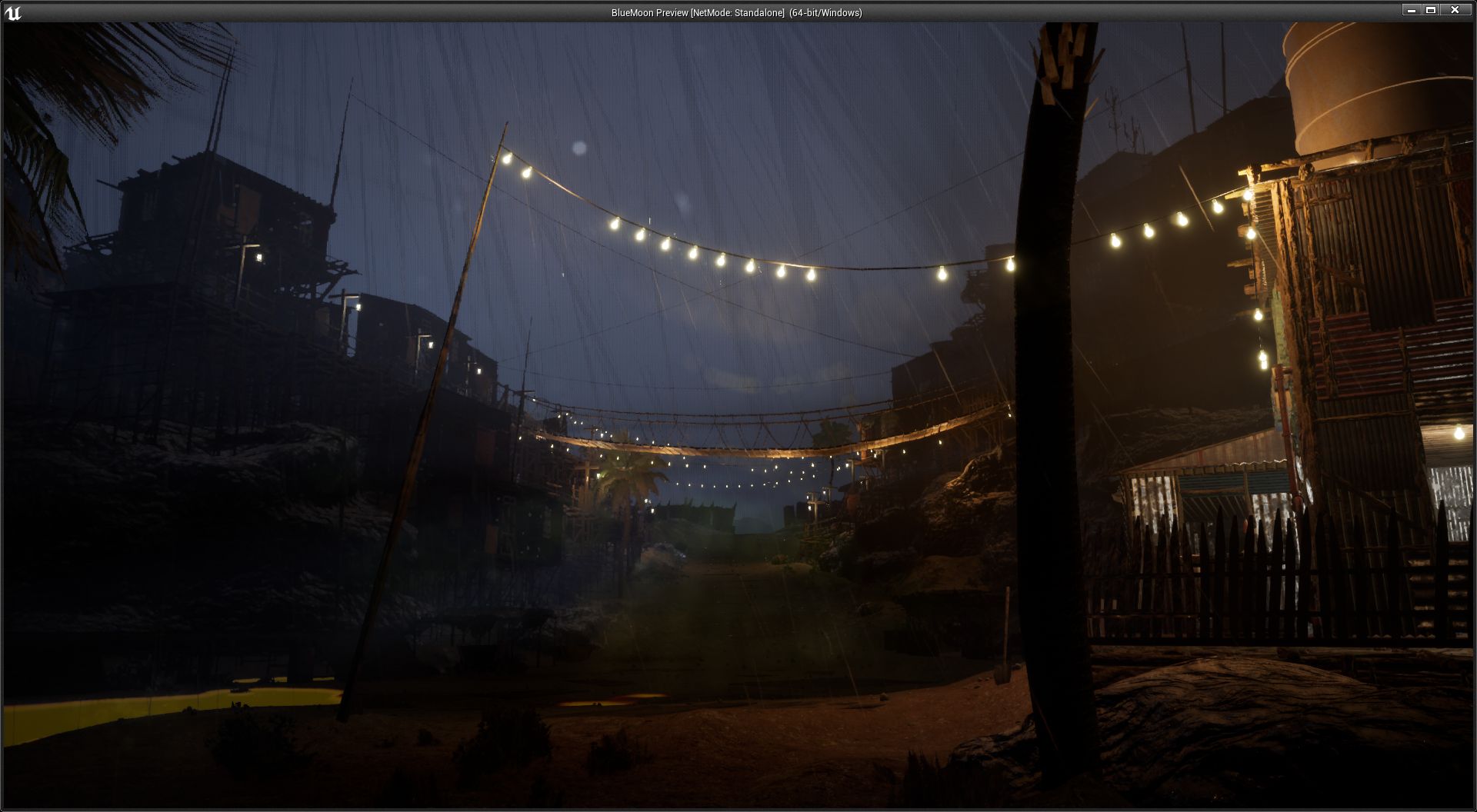Click the BlueMoon Preview window title text

tap(736, 12)
